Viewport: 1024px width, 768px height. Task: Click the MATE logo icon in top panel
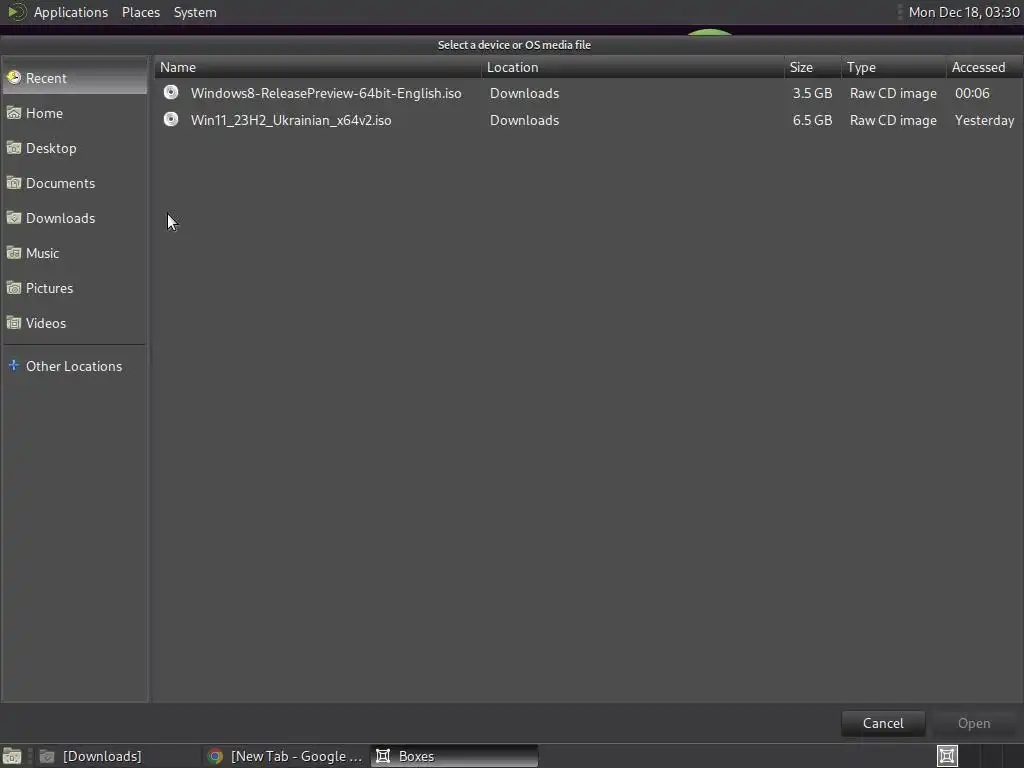(16, 12)
